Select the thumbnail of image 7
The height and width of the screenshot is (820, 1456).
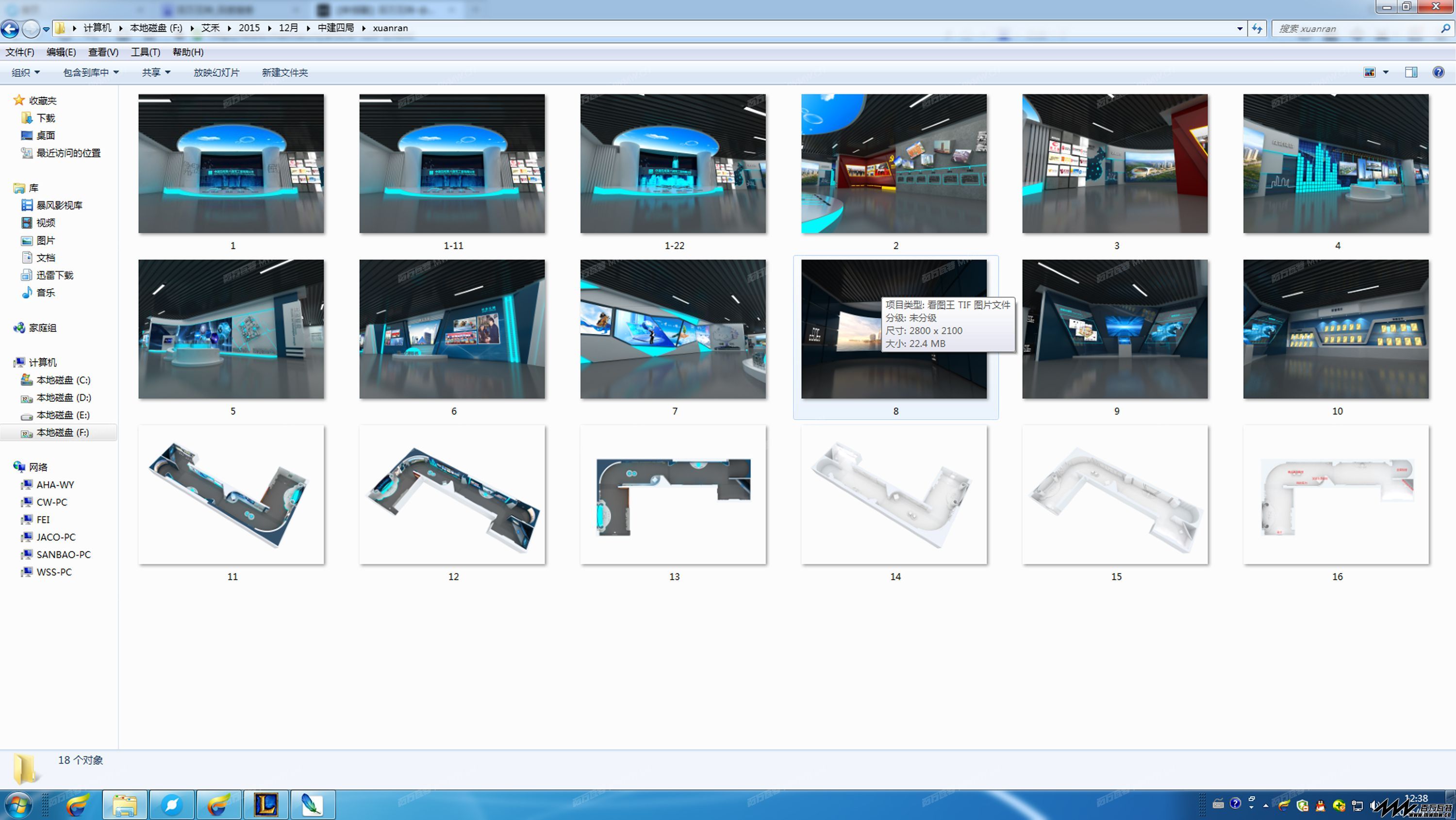pyautogui.click(x=673, y=329)
